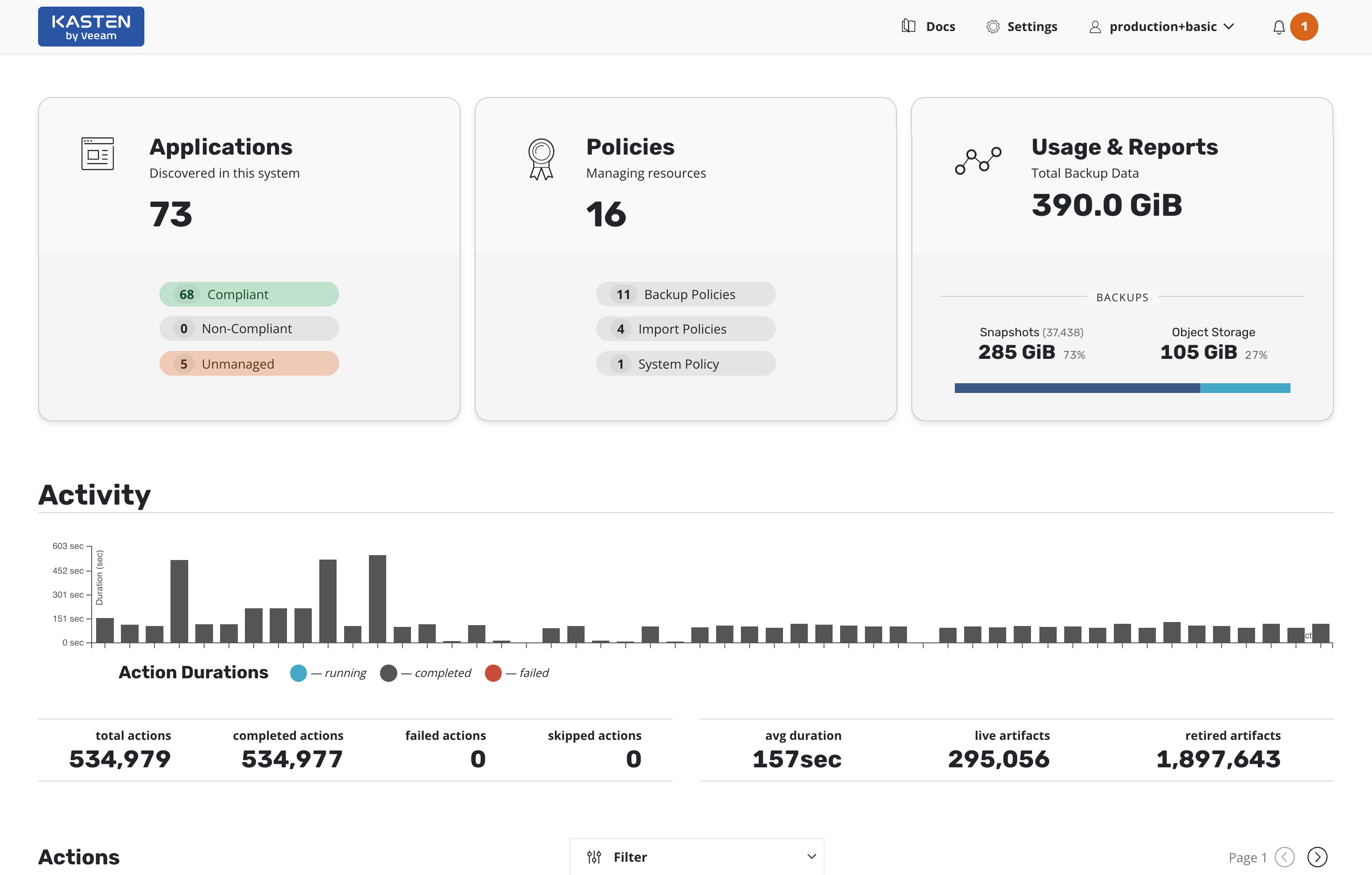Open the orange notification count badge
This screenshot has height=875, width=1372.
[1304, 27]
